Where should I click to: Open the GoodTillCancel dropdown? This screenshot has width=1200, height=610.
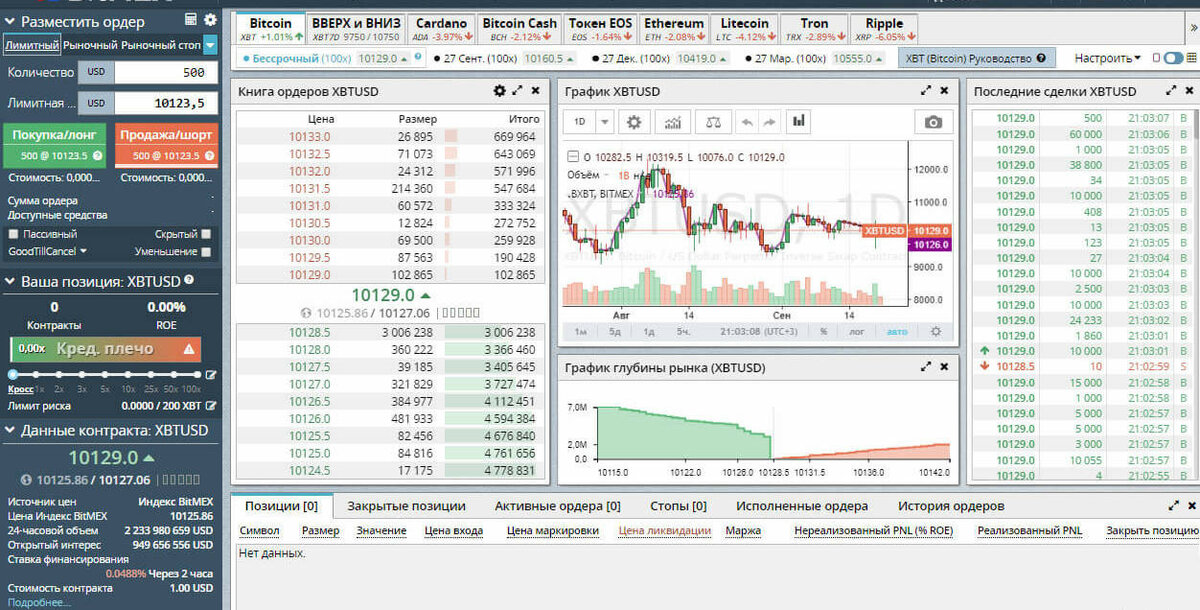[47, 251]
